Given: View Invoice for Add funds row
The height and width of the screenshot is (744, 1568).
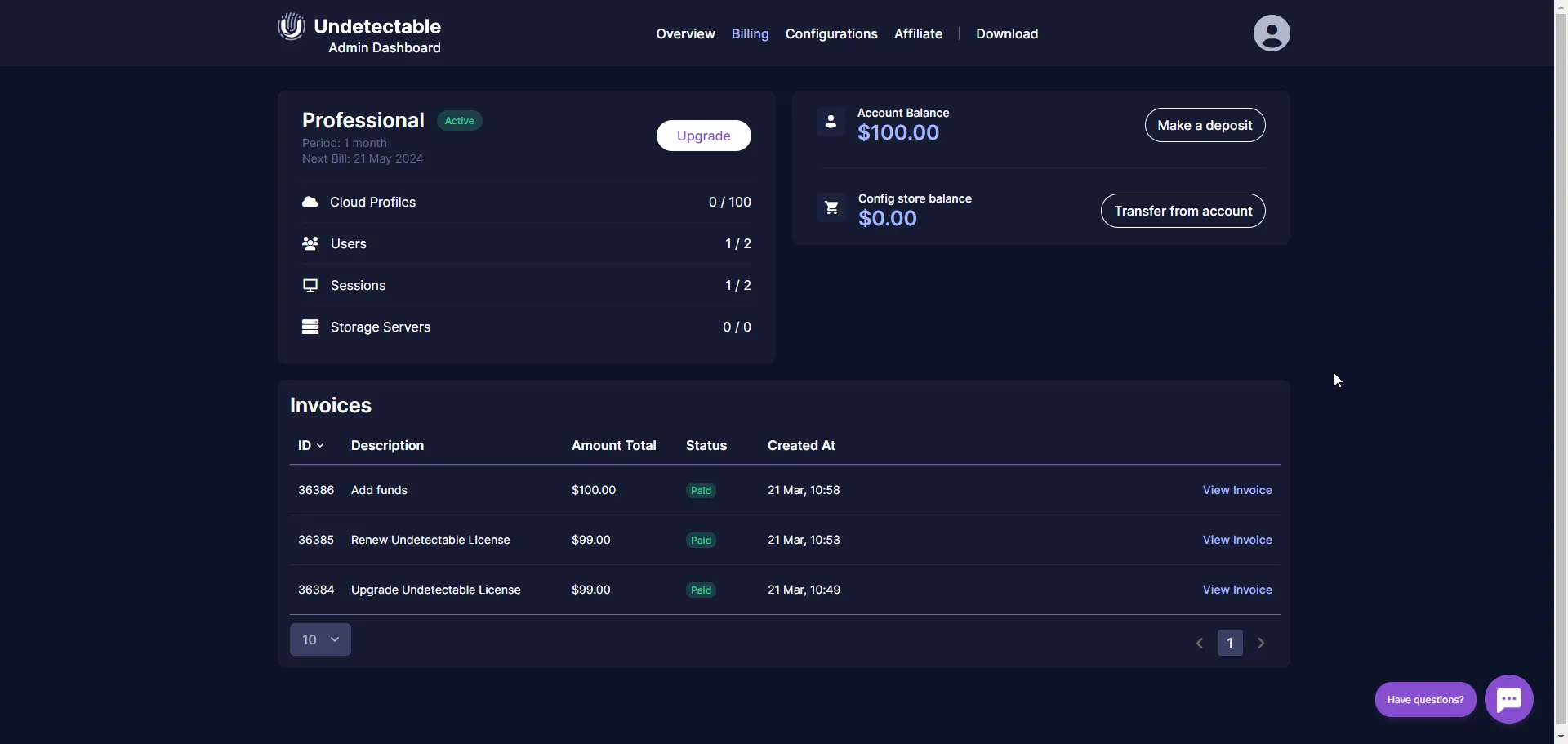Looking at the screenshot, I should click(x=1237, y=490).
